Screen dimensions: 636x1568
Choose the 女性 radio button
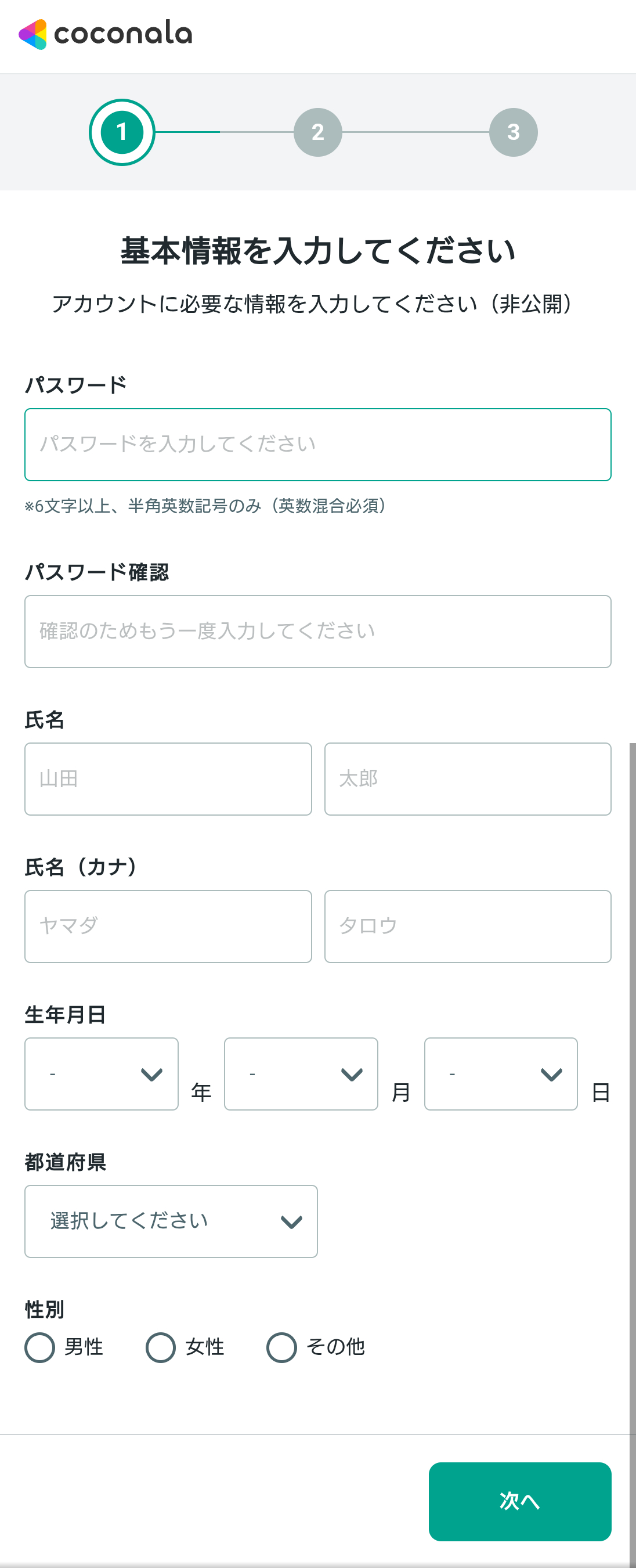pos(161,1347)
